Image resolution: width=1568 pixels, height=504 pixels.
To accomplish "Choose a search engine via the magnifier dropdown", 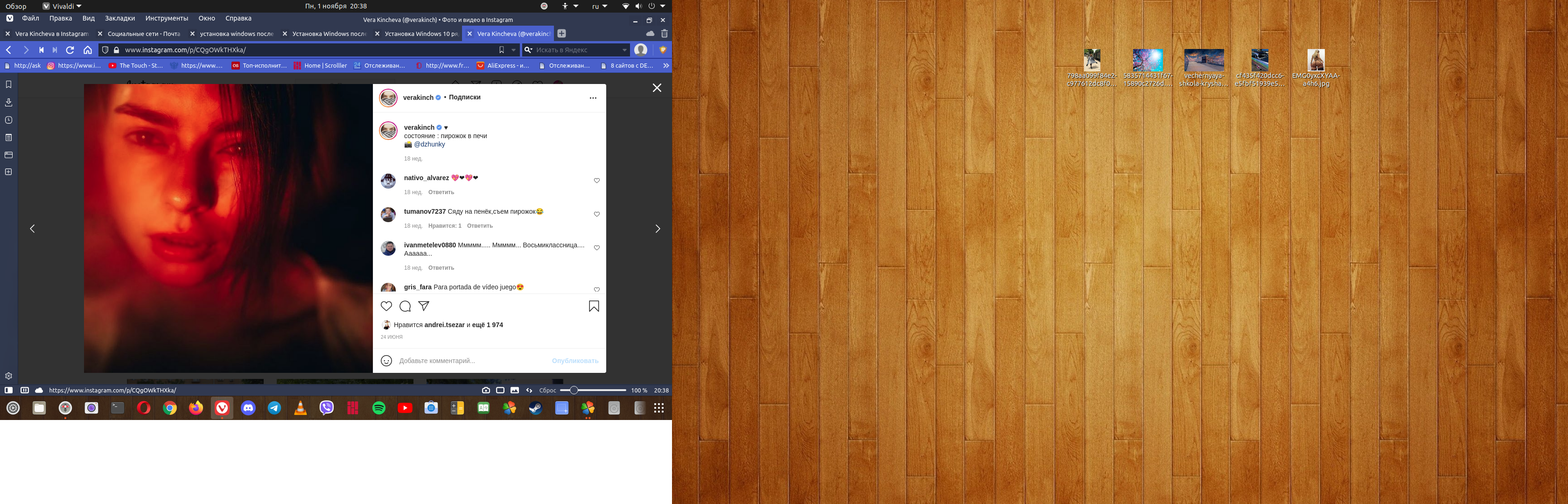I will pyautogui.click(x=528, y=50).
